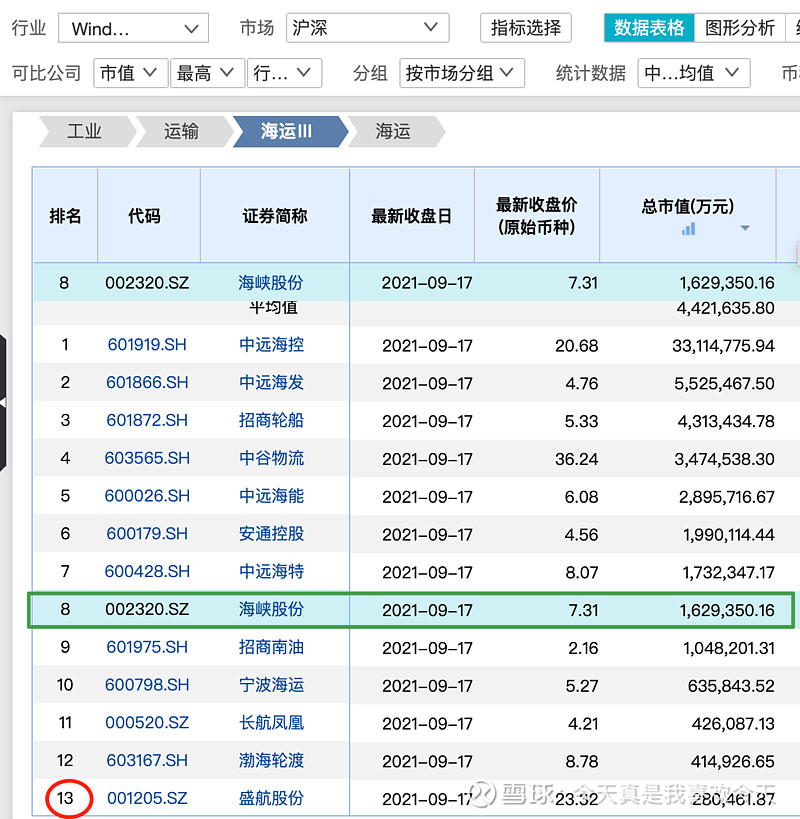Click the 指标选择 button
This screenshot has height=819, width=800.
tap(526, 28)
